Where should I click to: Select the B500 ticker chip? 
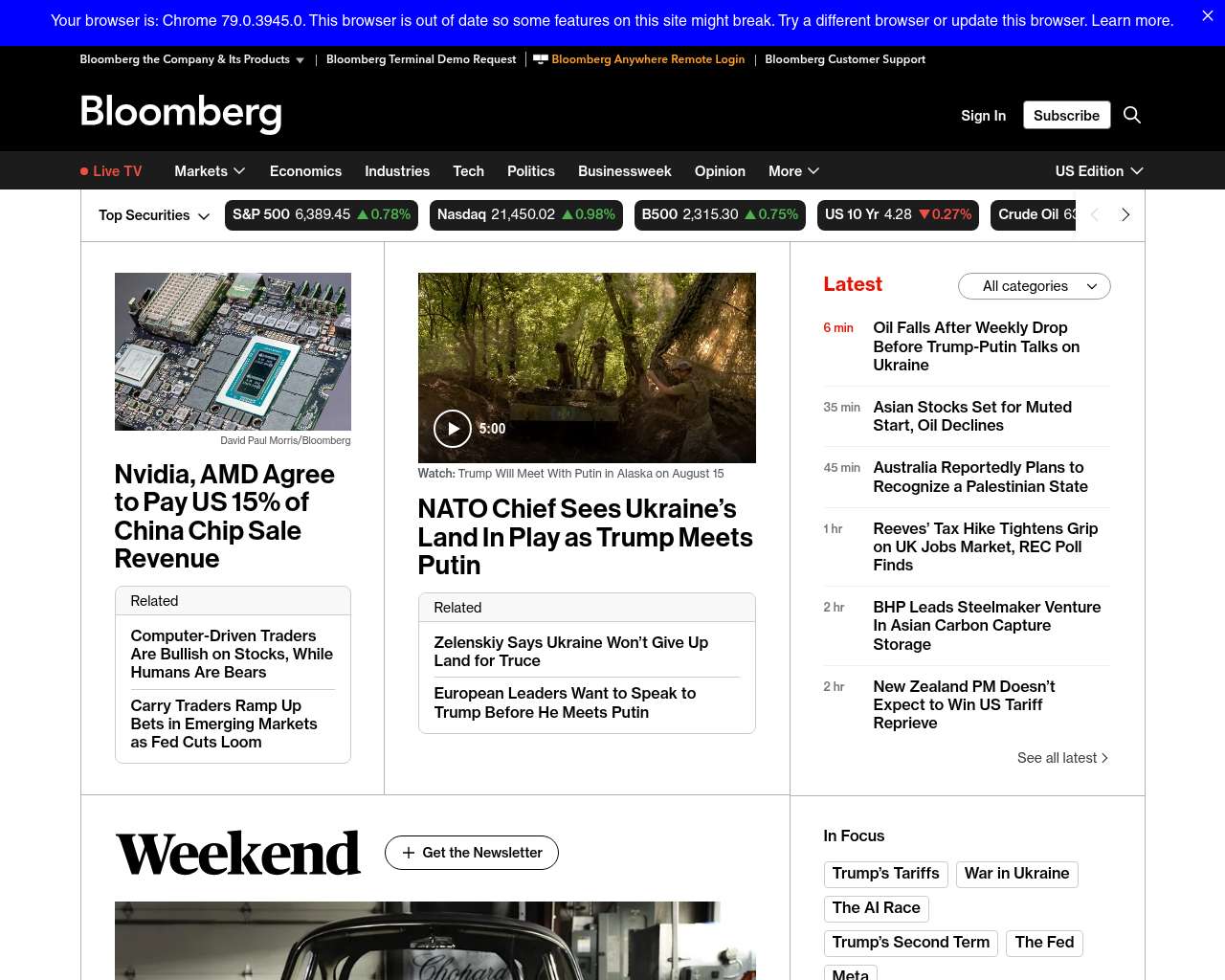click(720, 214)
